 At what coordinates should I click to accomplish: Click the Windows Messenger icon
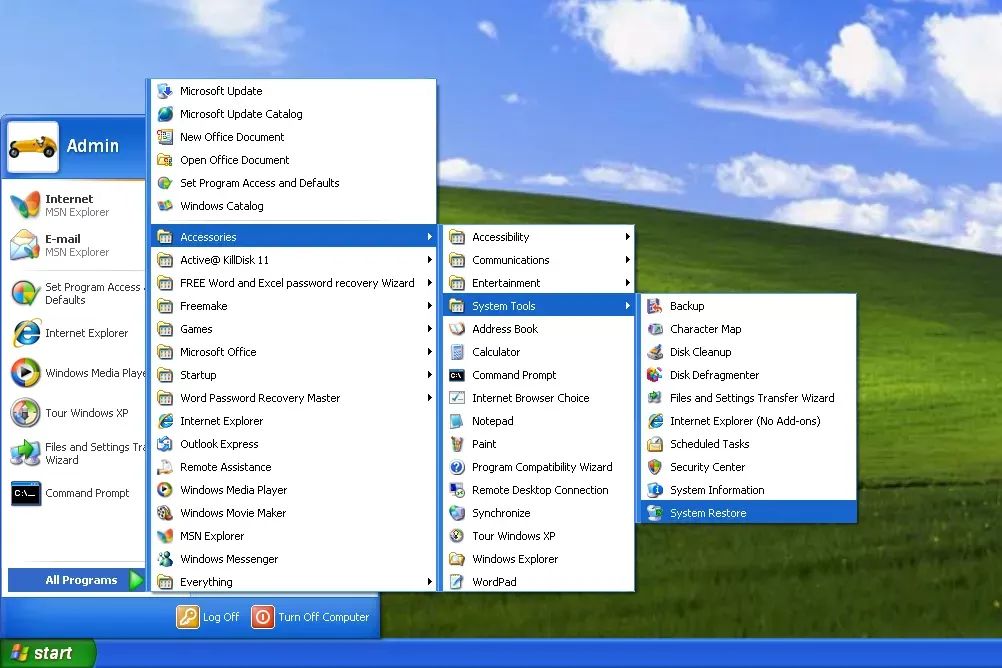[x=165, y=559]
